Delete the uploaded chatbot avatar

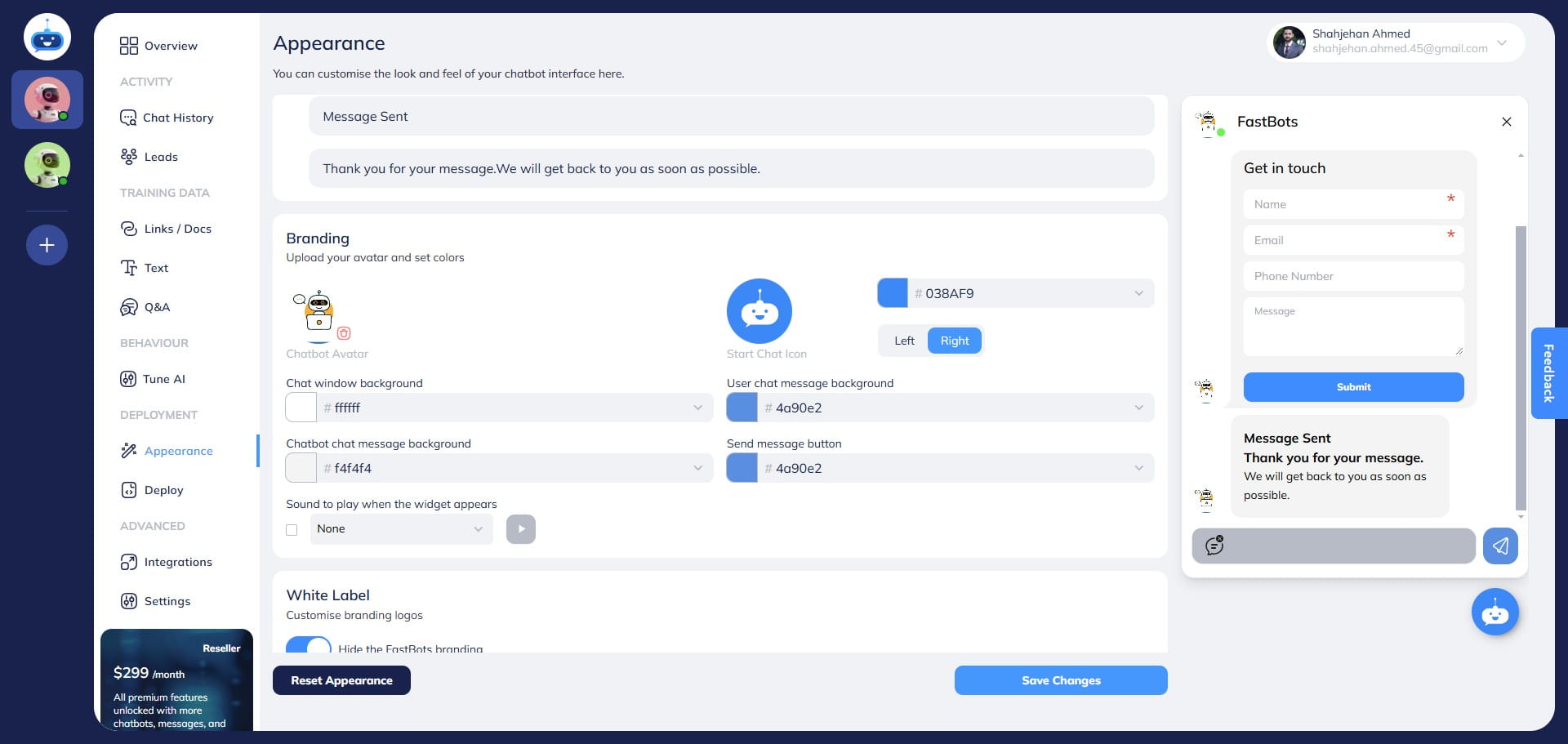click(344, 333)
